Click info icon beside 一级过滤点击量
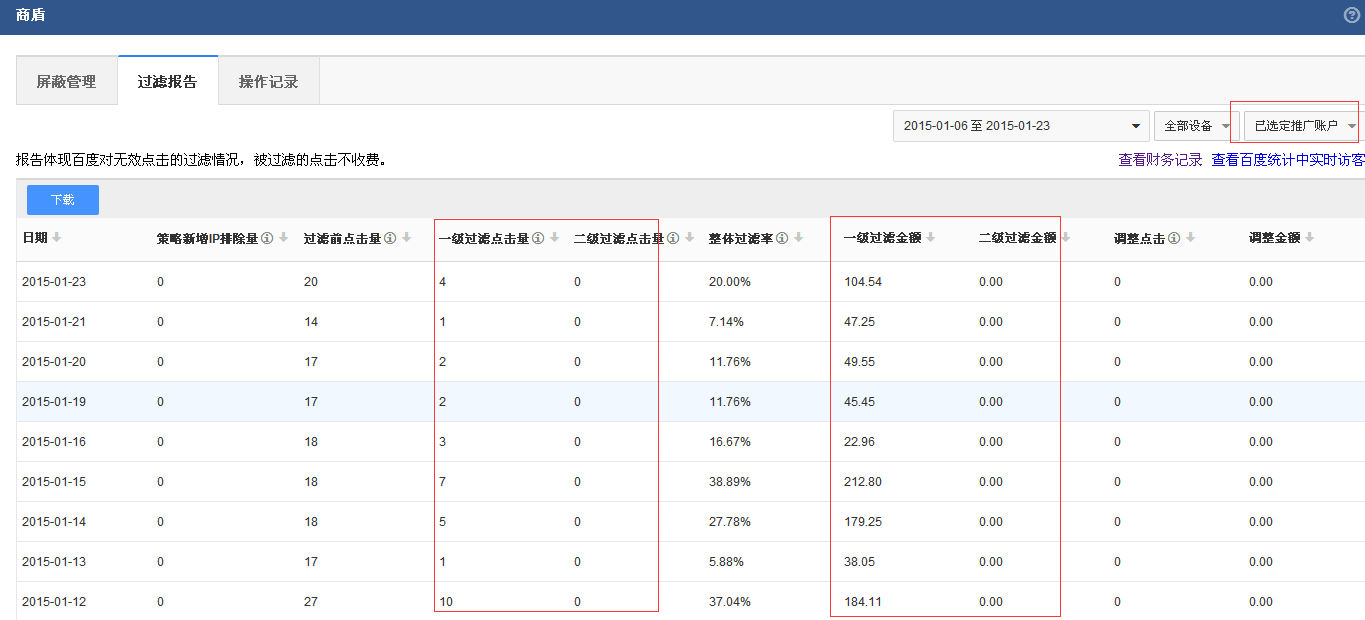Image resolution: width=1365 pixels, height=620 pixels. pos(537,238)
